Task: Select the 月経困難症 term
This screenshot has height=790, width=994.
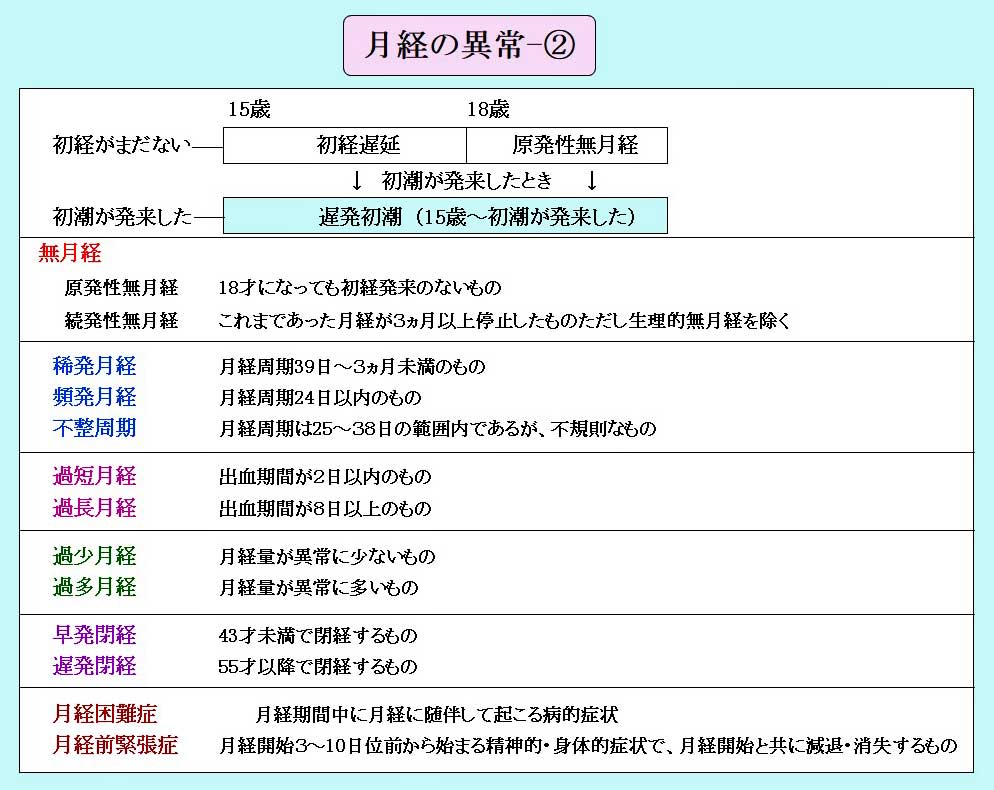Action: 105,714
